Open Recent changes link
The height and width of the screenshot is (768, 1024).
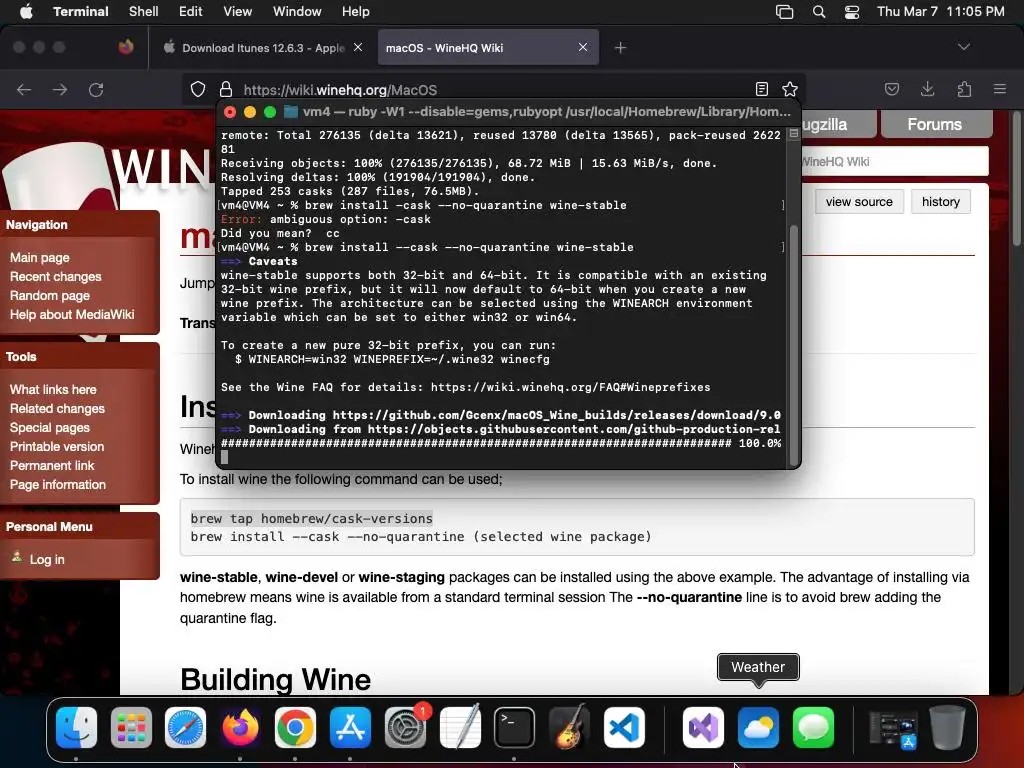pos(56,276)
